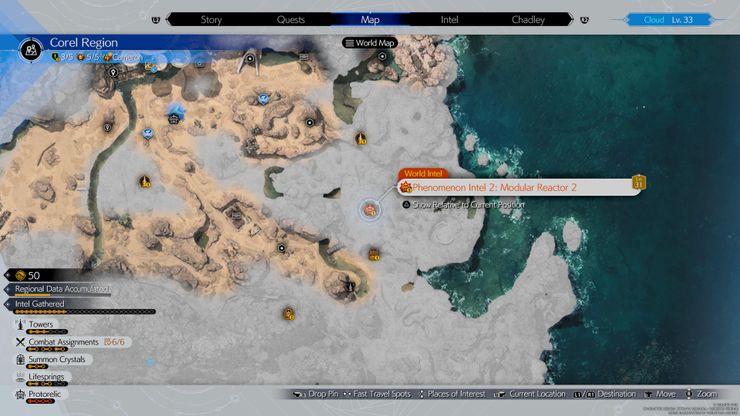
Task: Click the Fast Travel Spots option
Action: (x=377, y=394)
